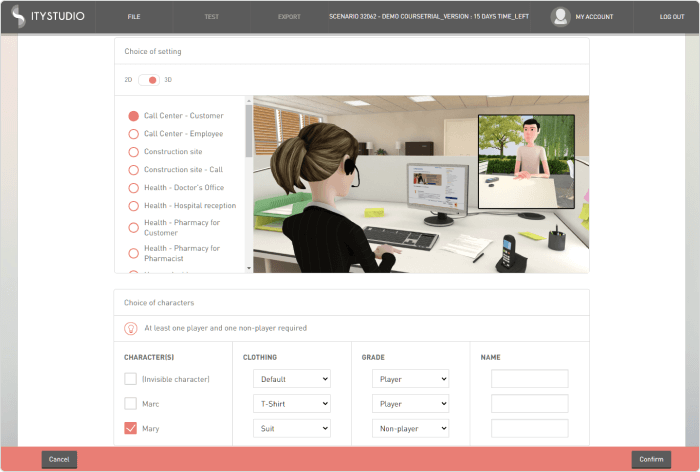This screenshot has height=472, width=700.
Task: Open Mary's Non-player grade dropdown
Action: 411,428
